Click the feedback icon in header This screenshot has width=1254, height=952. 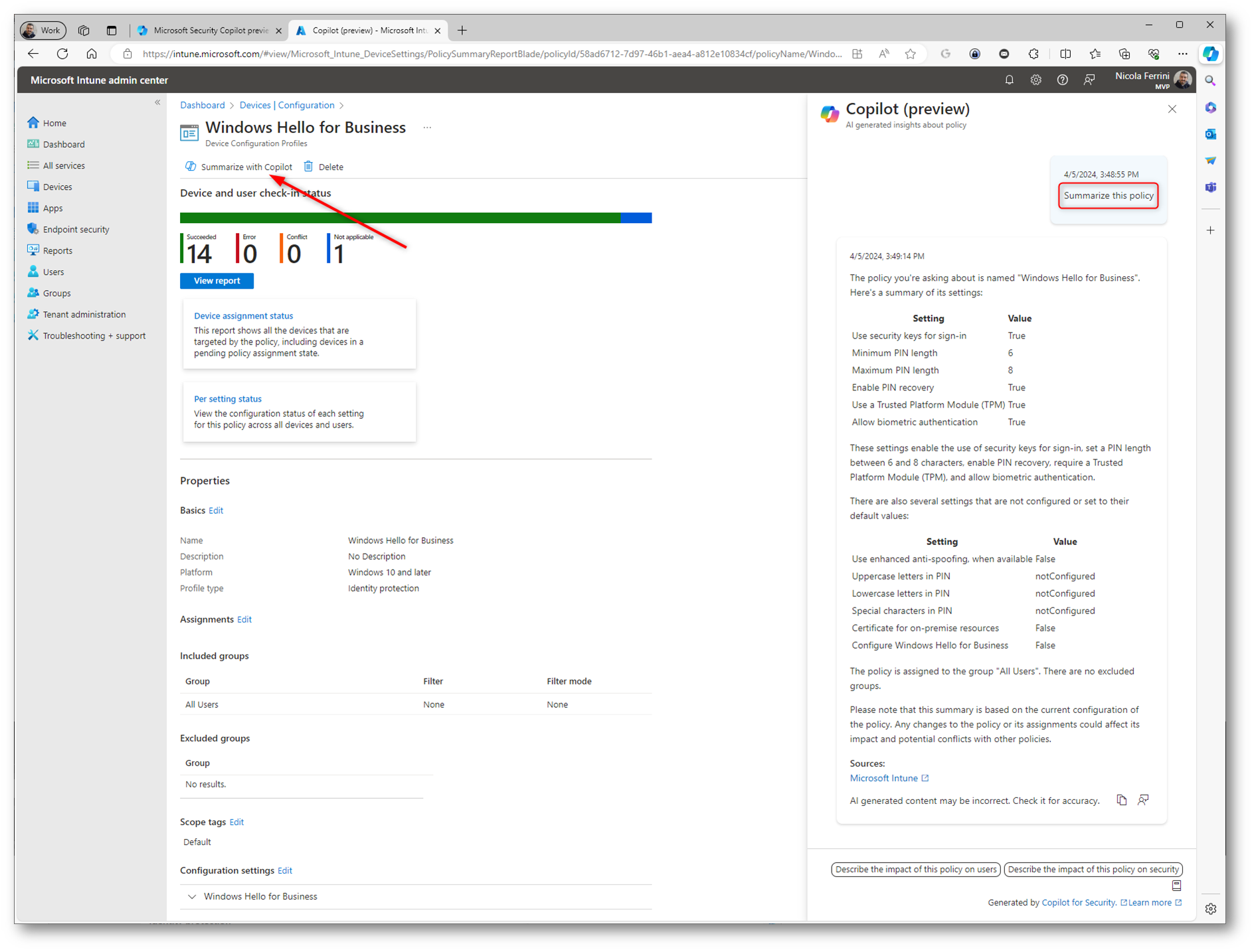tap(1089, 80)
